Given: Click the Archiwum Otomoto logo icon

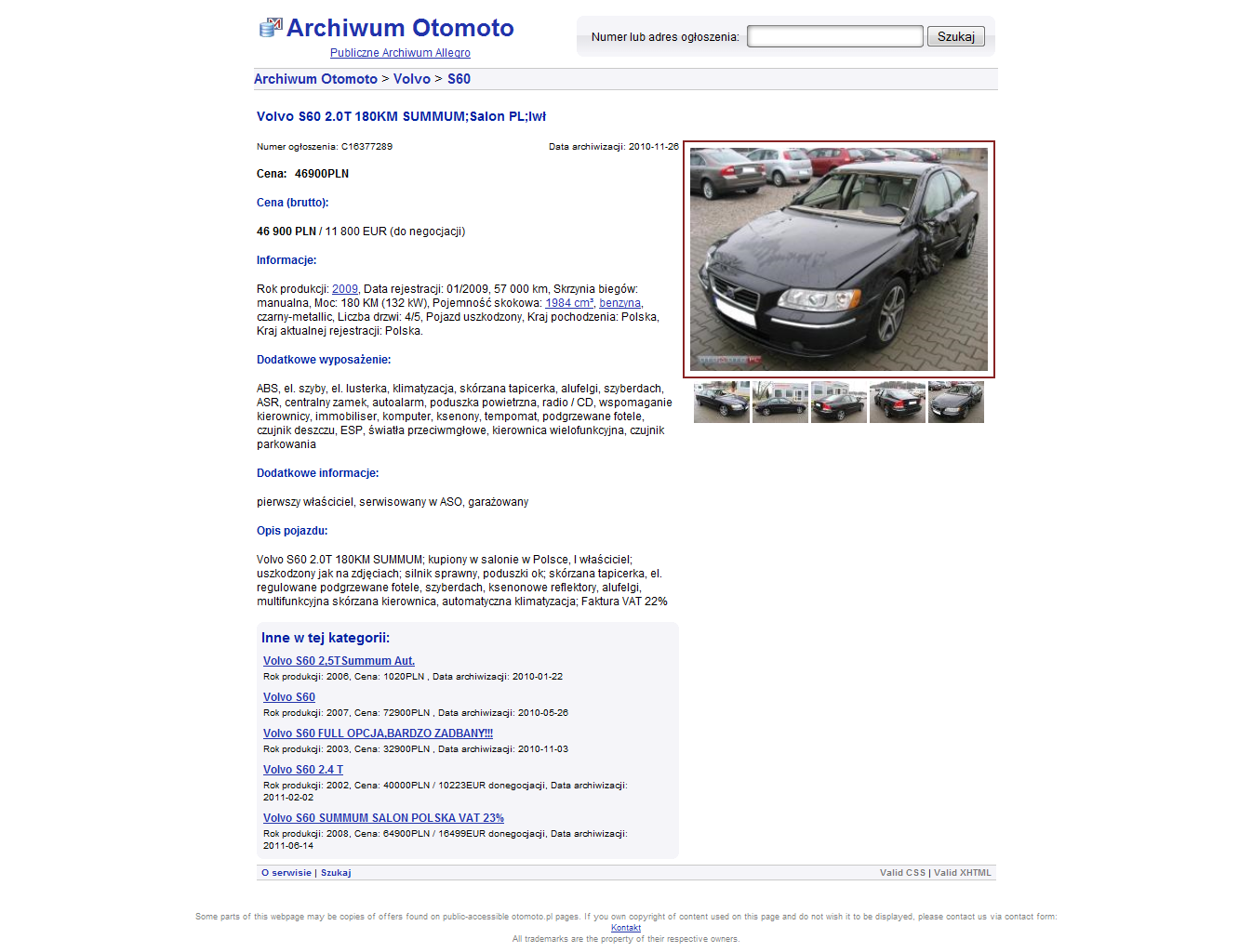Looking at the screenshot, I should point(270,28).
